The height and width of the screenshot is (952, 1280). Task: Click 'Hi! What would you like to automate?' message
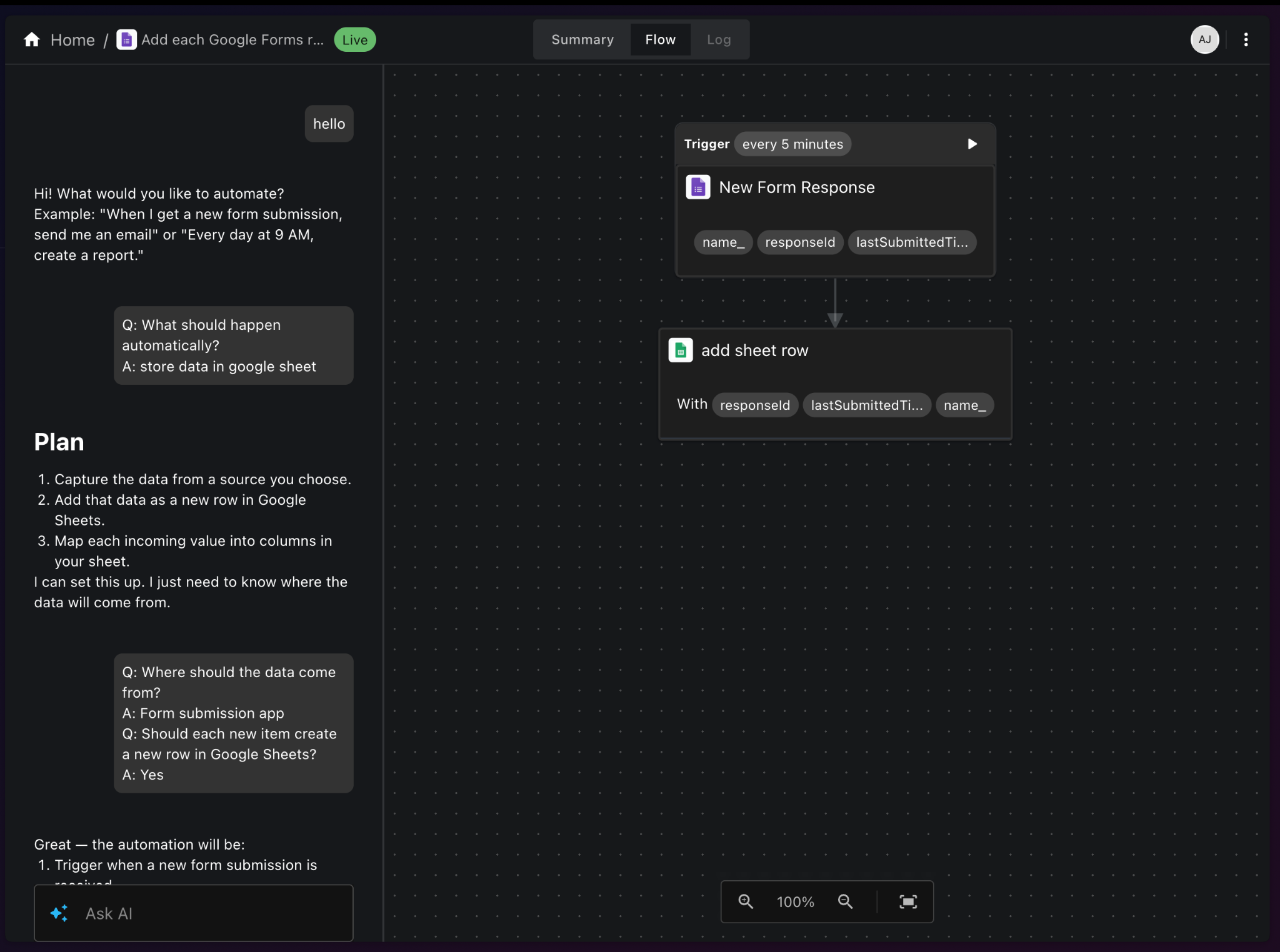159,194
